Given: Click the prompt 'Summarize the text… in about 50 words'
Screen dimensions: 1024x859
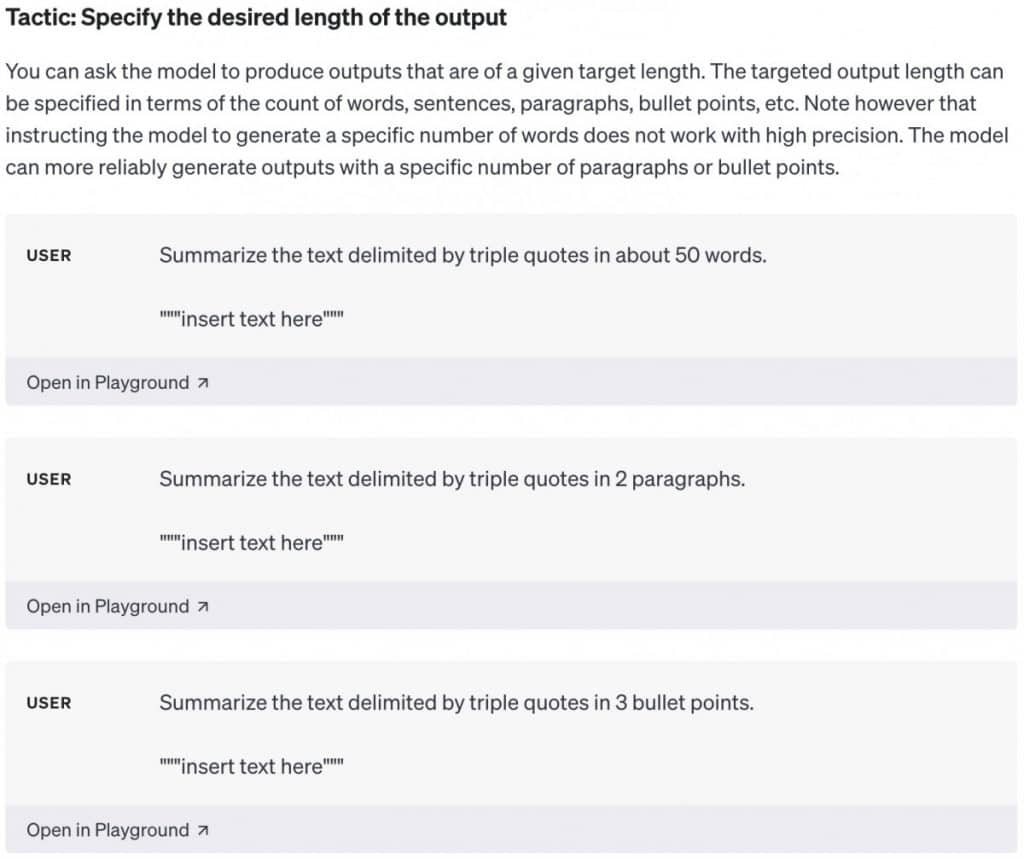Looking at the screenshot, I should [x=462, y=255].
